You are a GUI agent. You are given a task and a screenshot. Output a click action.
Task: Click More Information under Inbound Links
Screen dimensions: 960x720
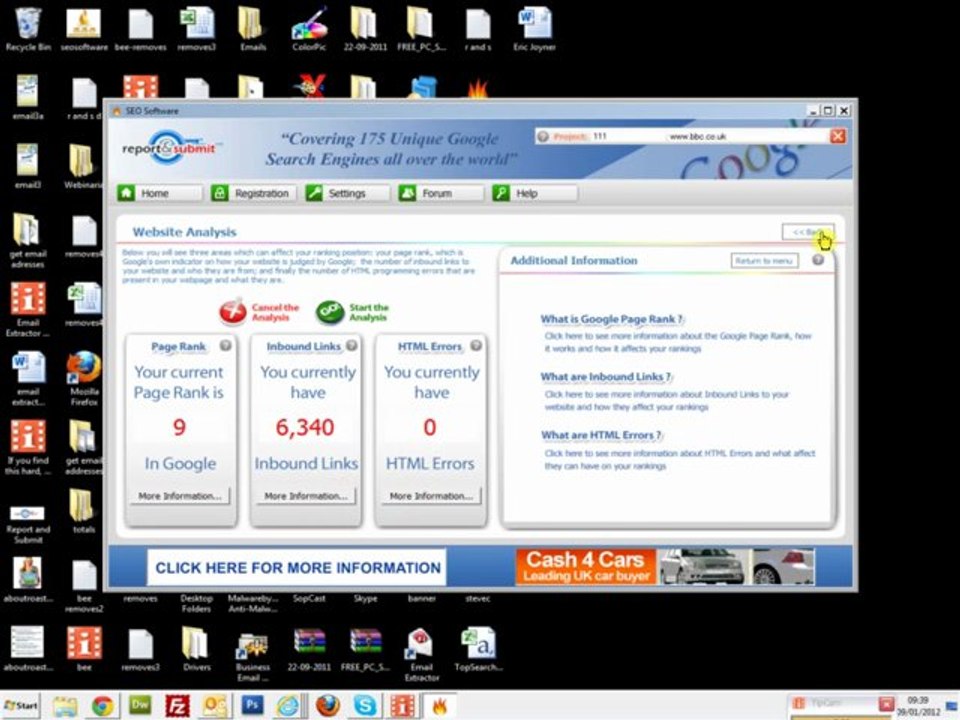306,496
